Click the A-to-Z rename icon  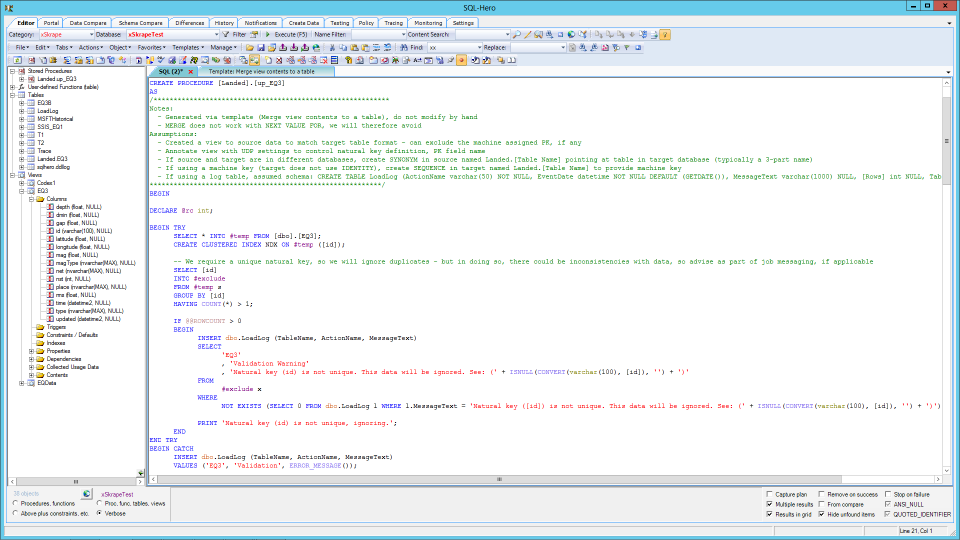coord(417,60)
